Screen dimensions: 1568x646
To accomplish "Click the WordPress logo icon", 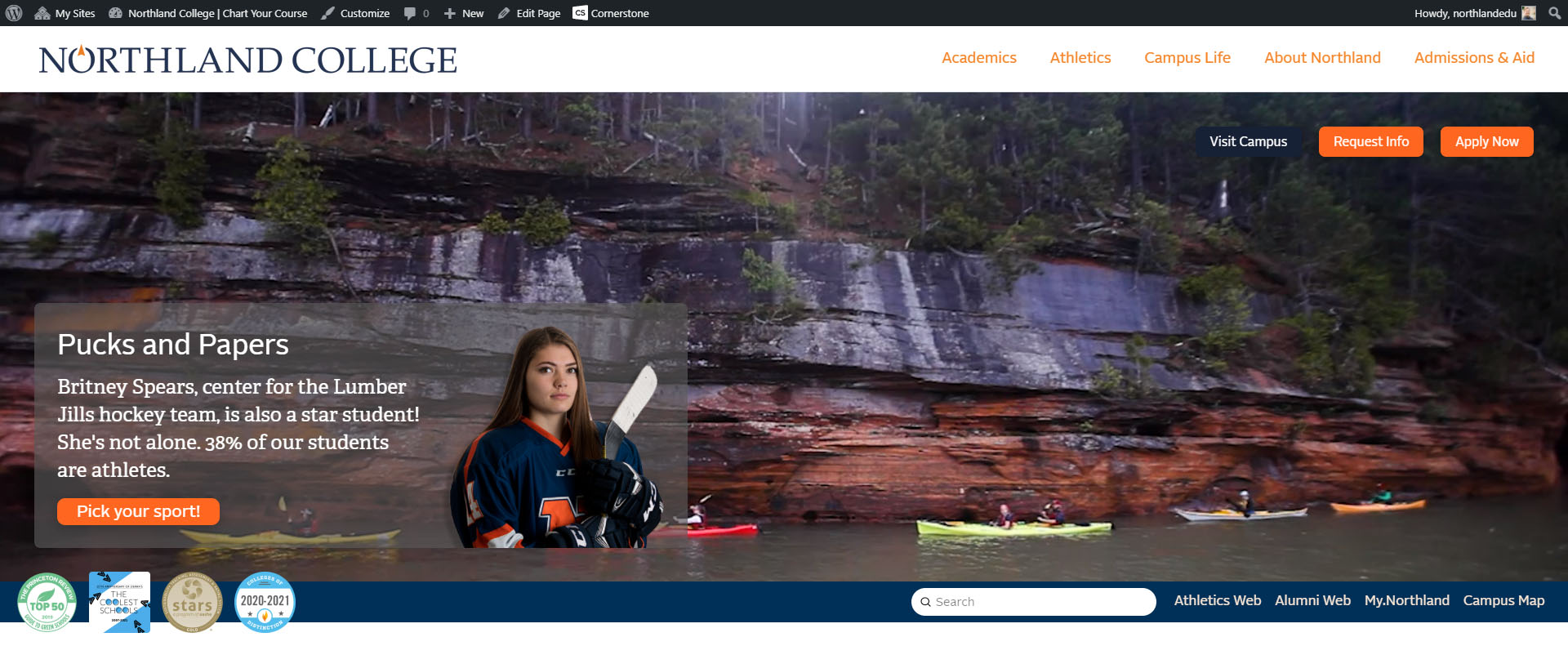I will [x=14, y=13].
